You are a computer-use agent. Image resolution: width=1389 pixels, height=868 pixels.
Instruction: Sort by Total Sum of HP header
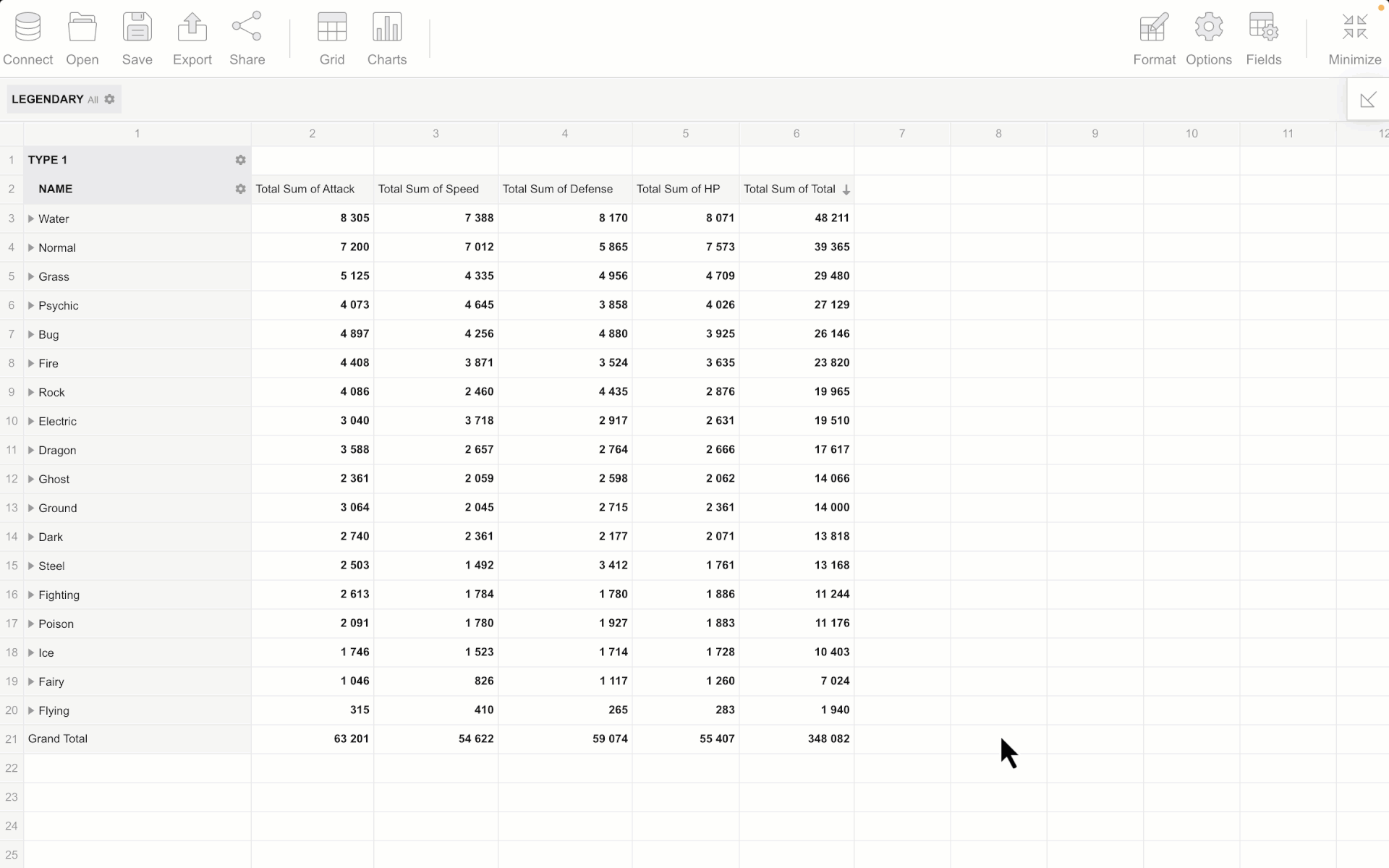pos(686,190)
